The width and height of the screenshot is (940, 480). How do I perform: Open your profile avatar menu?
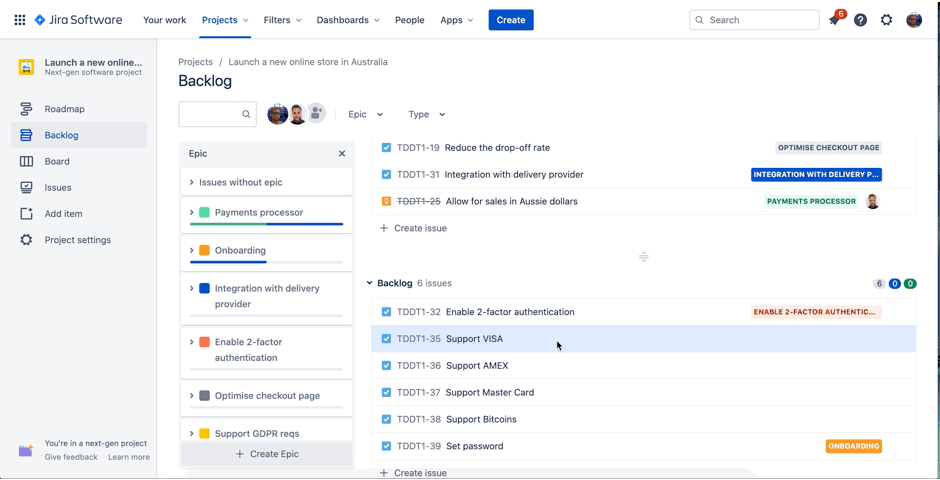pos(914,20)
